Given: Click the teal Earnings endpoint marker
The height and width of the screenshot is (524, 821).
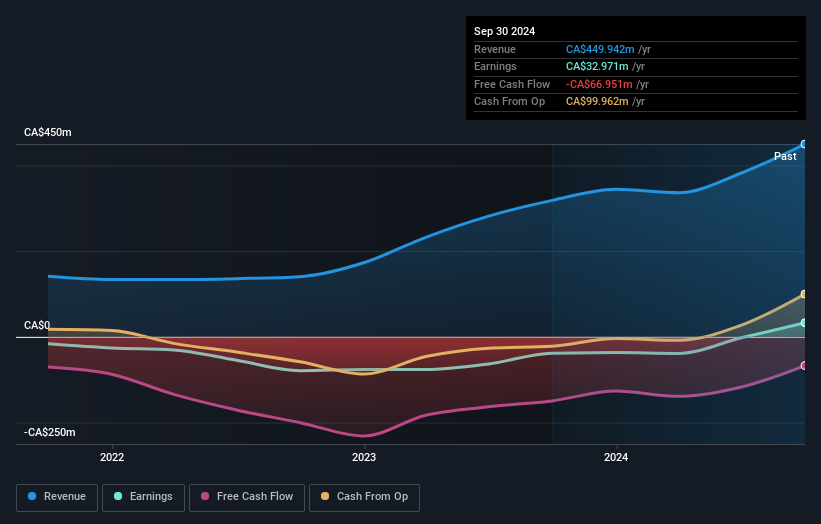Looking at the screenshot, I should click(x=804, y=323).
